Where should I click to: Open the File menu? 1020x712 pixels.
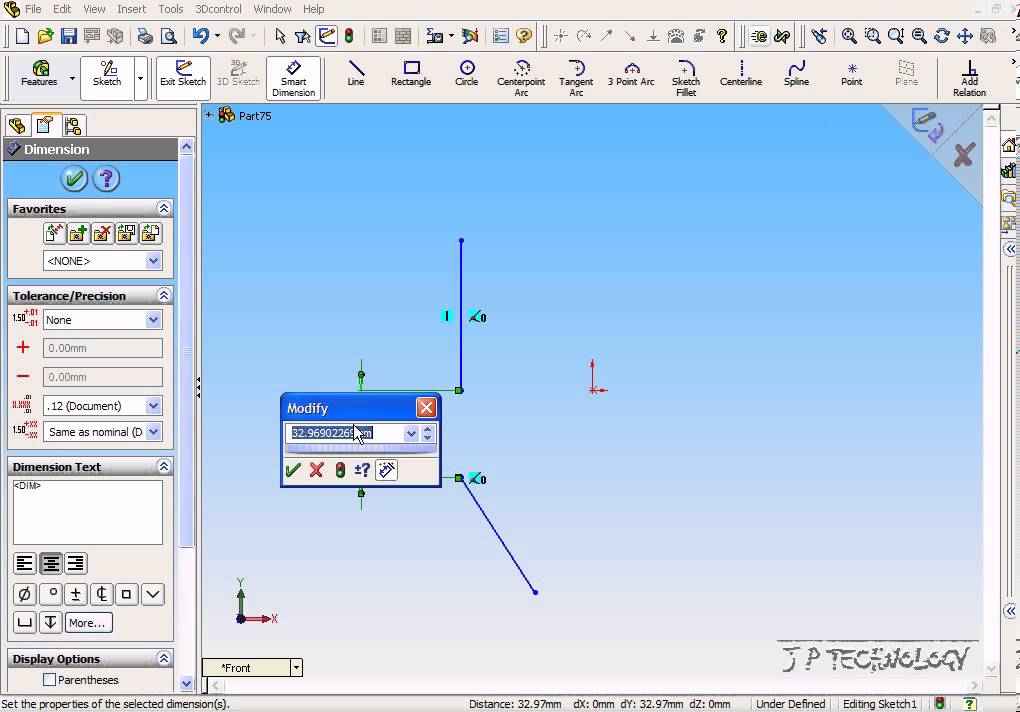tap(33, 9)
